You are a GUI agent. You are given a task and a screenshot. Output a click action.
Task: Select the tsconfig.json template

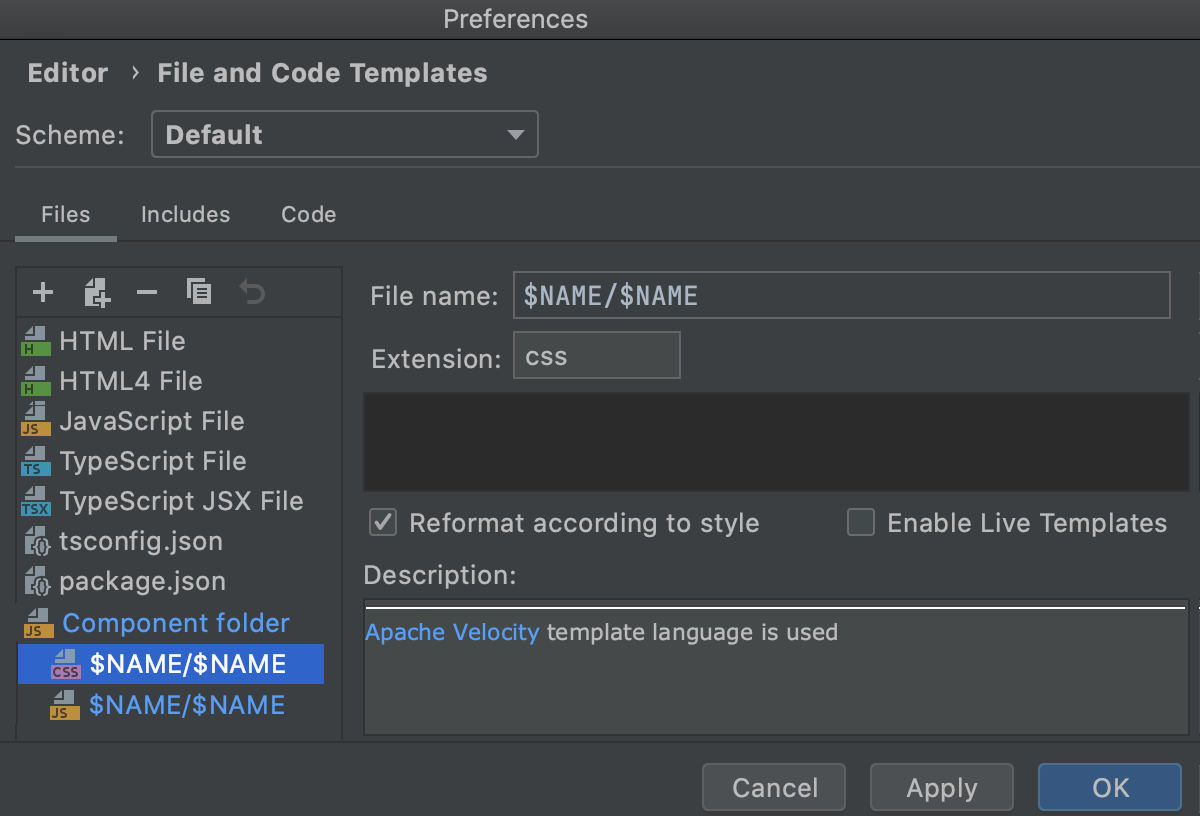141,541
